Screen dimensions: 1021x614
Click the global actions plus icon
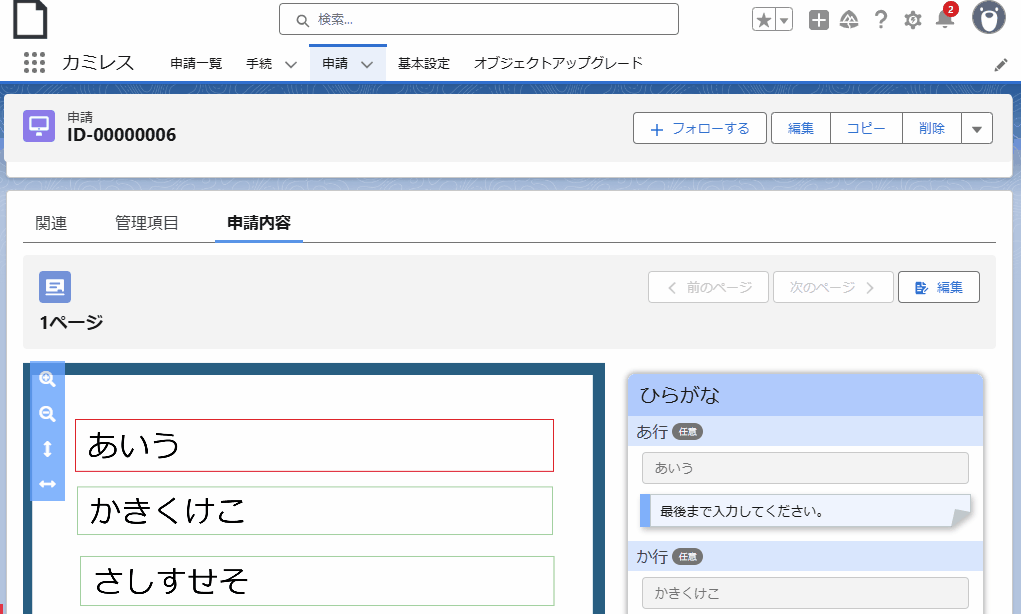pyautogui.click(x=818, y=20)
